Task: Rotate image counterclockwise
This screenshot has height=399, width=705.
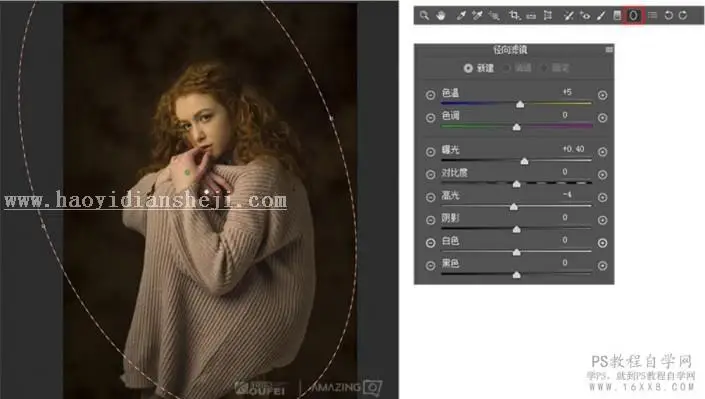Action: (x=669, y=16)
